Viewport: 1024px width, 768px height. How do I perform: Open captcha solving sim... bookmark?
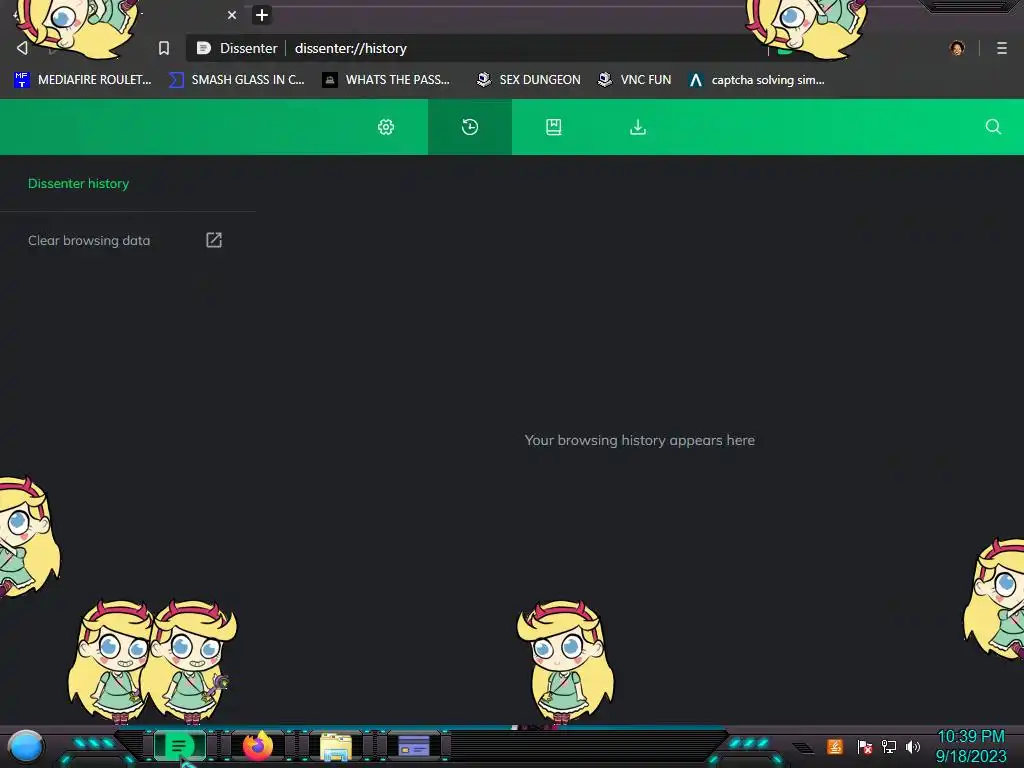point(756,80)
